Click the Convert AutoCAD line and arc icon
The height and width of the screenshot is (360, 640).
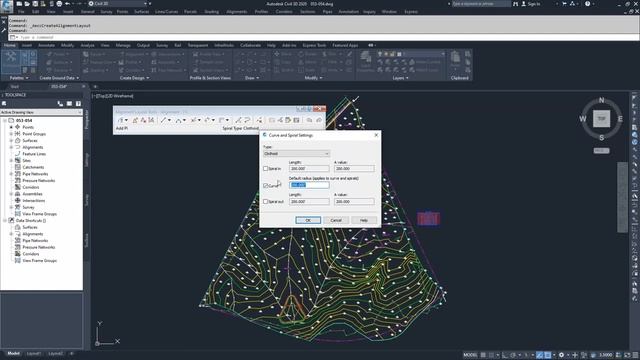239,120
